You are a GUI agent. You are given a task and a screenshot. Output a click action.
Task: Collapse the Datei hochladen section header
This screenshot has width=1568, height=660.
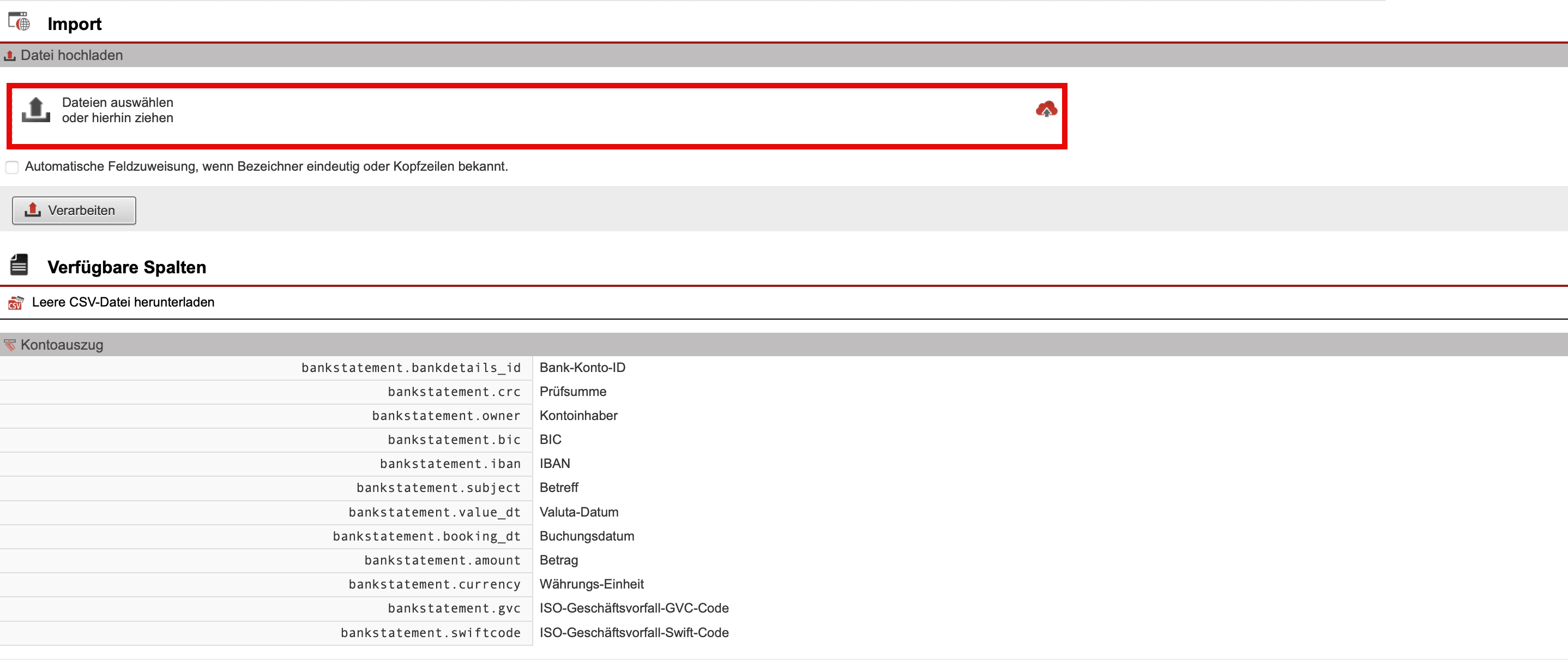click(72, 56)
